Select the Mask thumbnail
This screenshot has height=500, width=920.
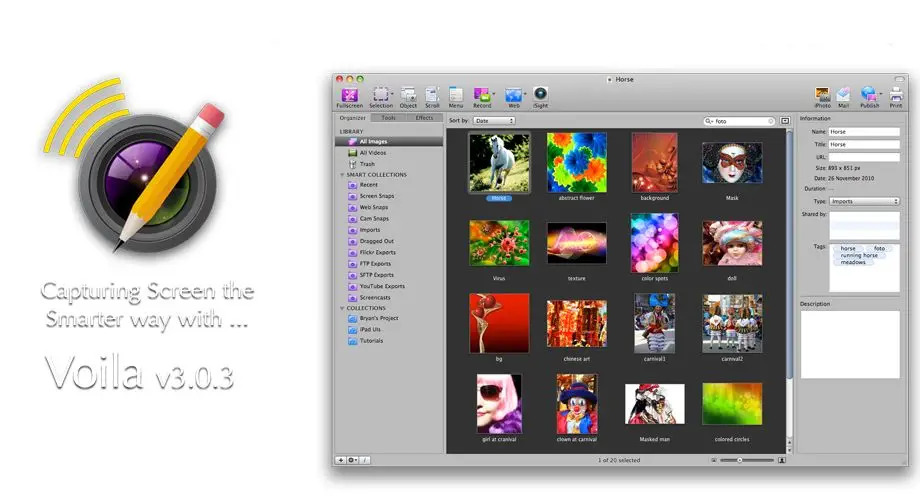(x=732, y=163)
